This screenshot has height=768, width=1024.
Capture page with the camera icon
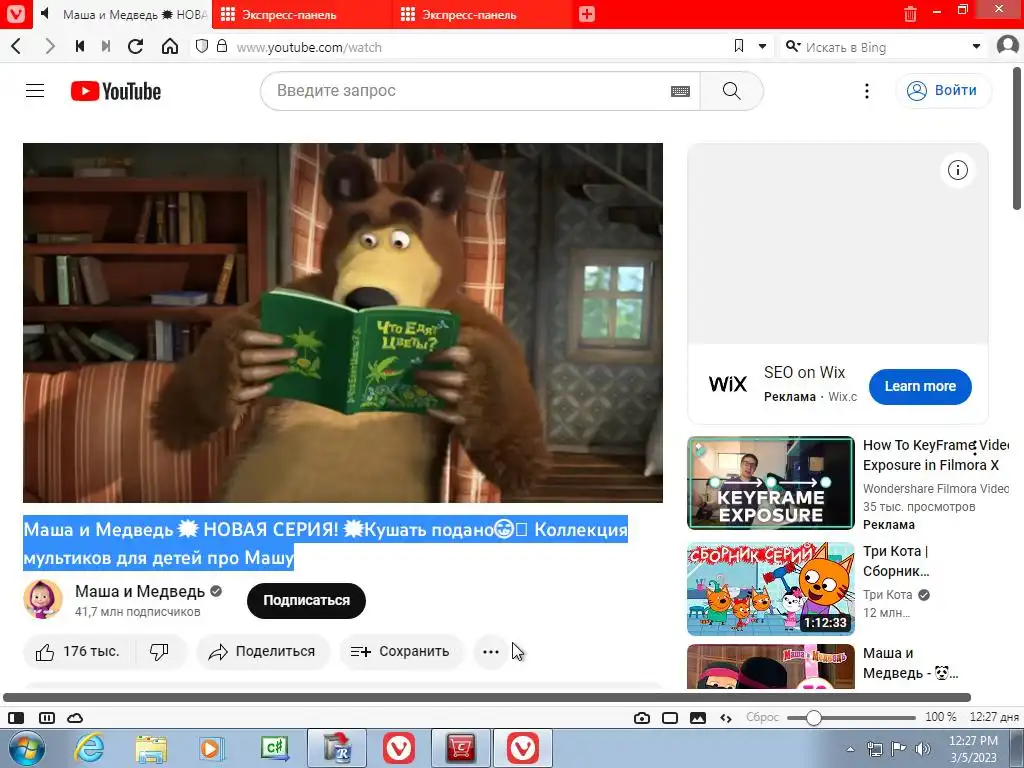[x=642, y=718]
